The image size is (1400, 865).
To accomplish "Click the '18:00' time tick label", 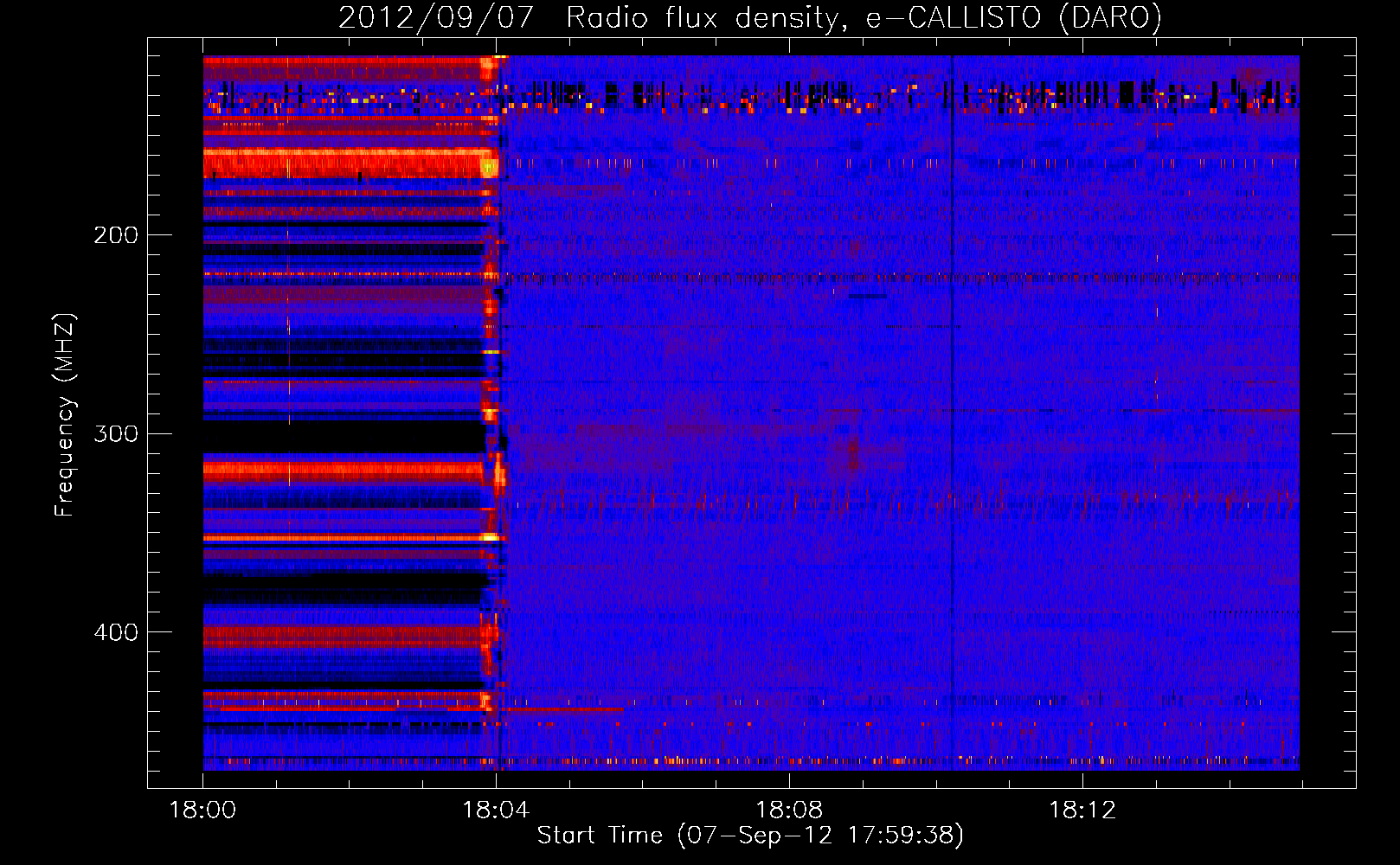I will click(203, 811).
